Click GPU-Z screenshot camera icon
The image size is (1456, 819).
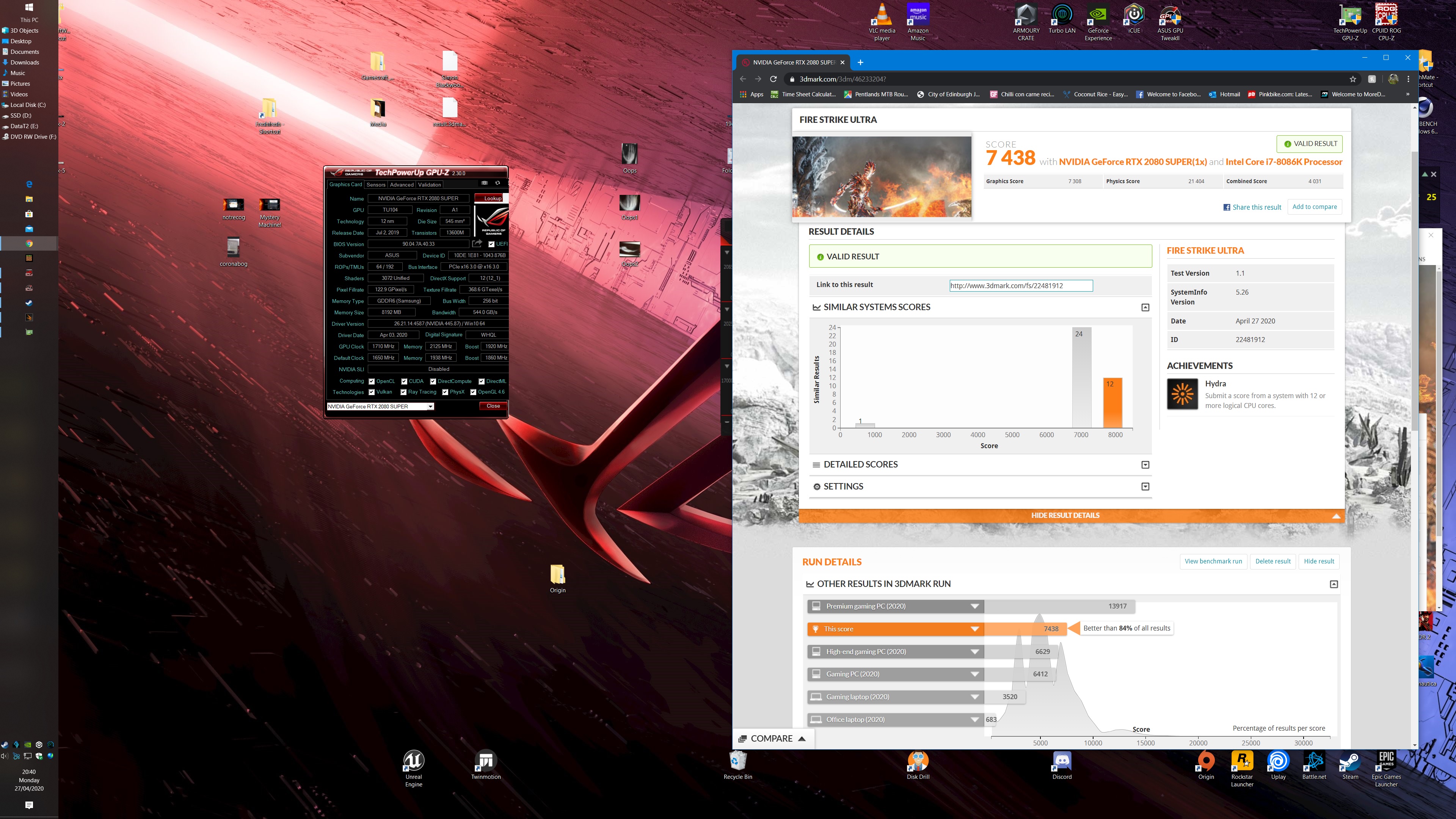pos(485,183)
